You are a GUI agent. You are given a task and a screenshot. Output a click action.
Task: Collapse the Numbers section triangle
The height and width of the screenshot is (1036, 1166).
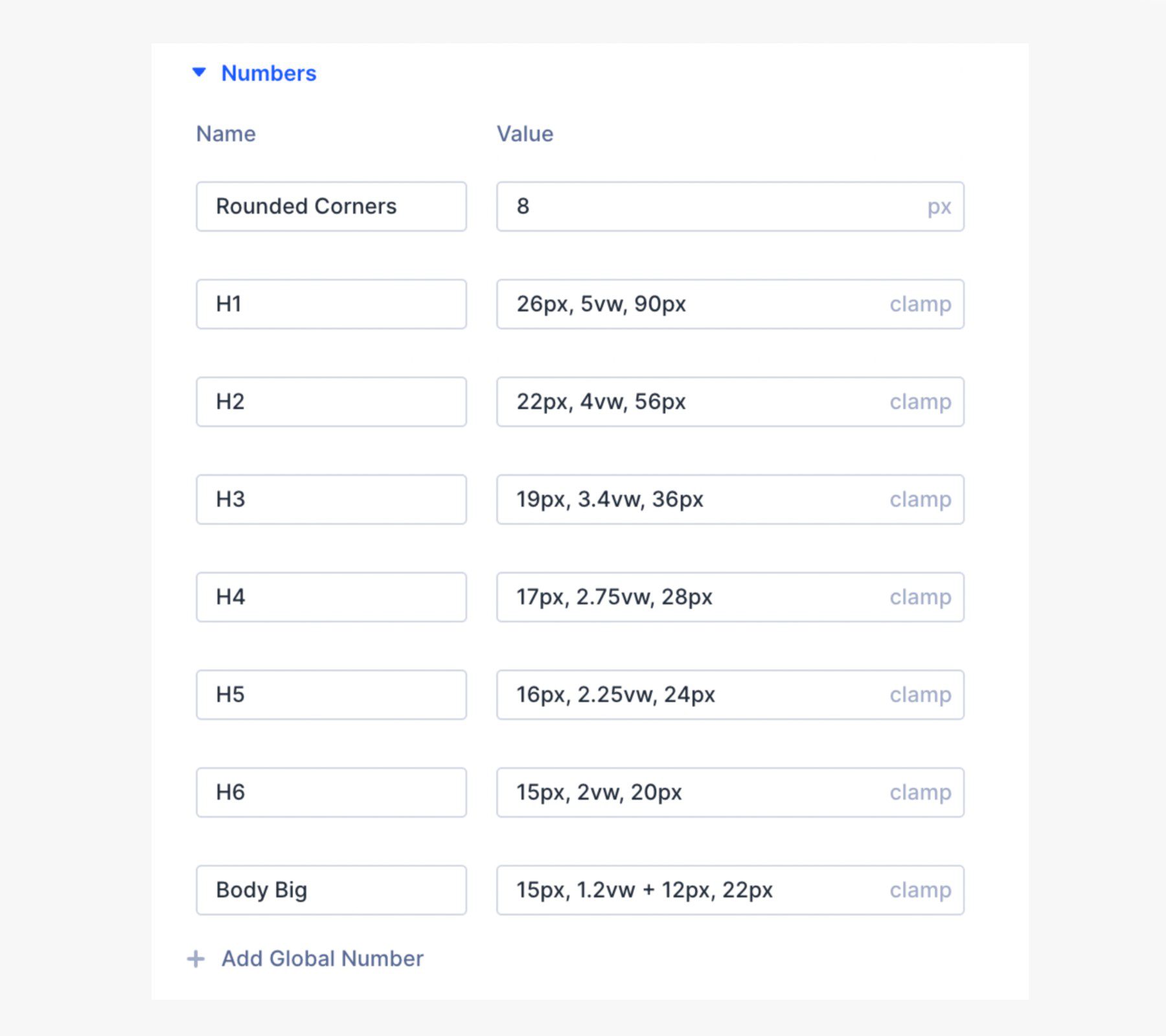click(x=198, y=73)
